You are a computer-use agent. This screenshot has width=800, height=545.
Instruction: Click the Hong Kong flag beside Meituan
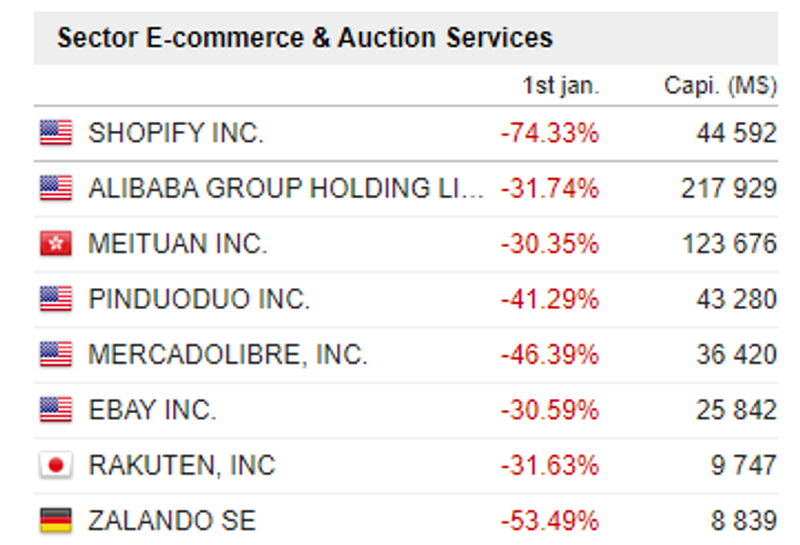[56, 243]
